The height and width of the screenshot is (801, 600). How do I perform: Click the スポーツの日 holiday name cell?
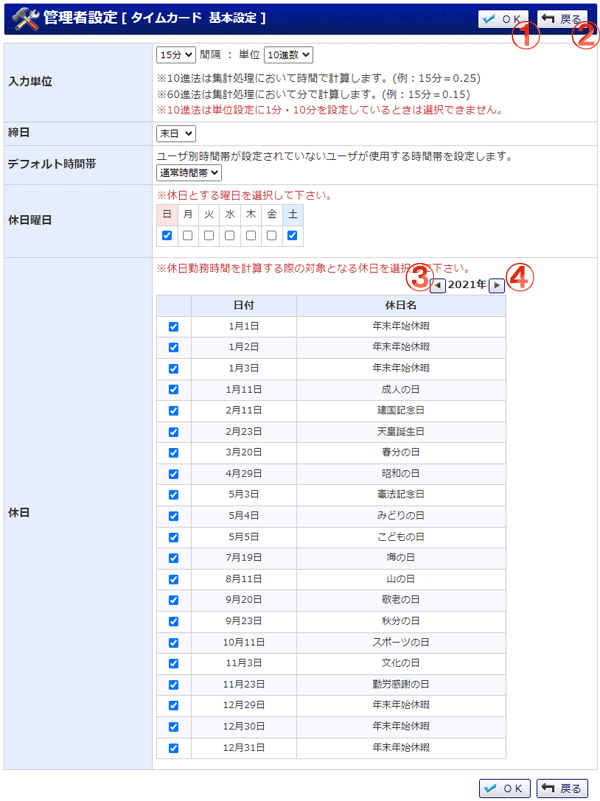pyautogui.click(x=401, y=642)
